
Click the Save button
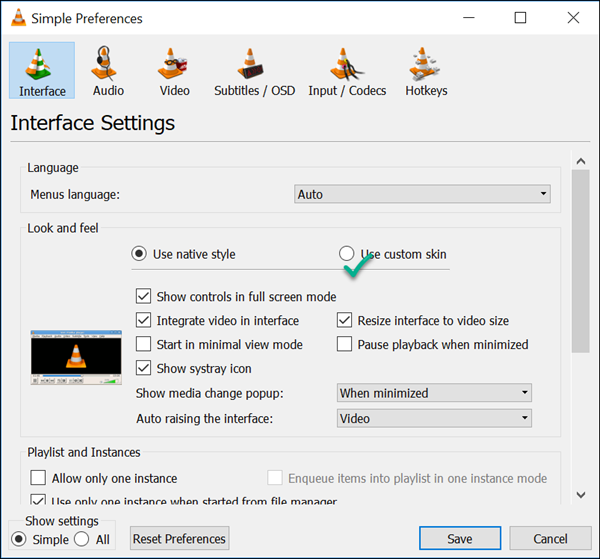460,538
